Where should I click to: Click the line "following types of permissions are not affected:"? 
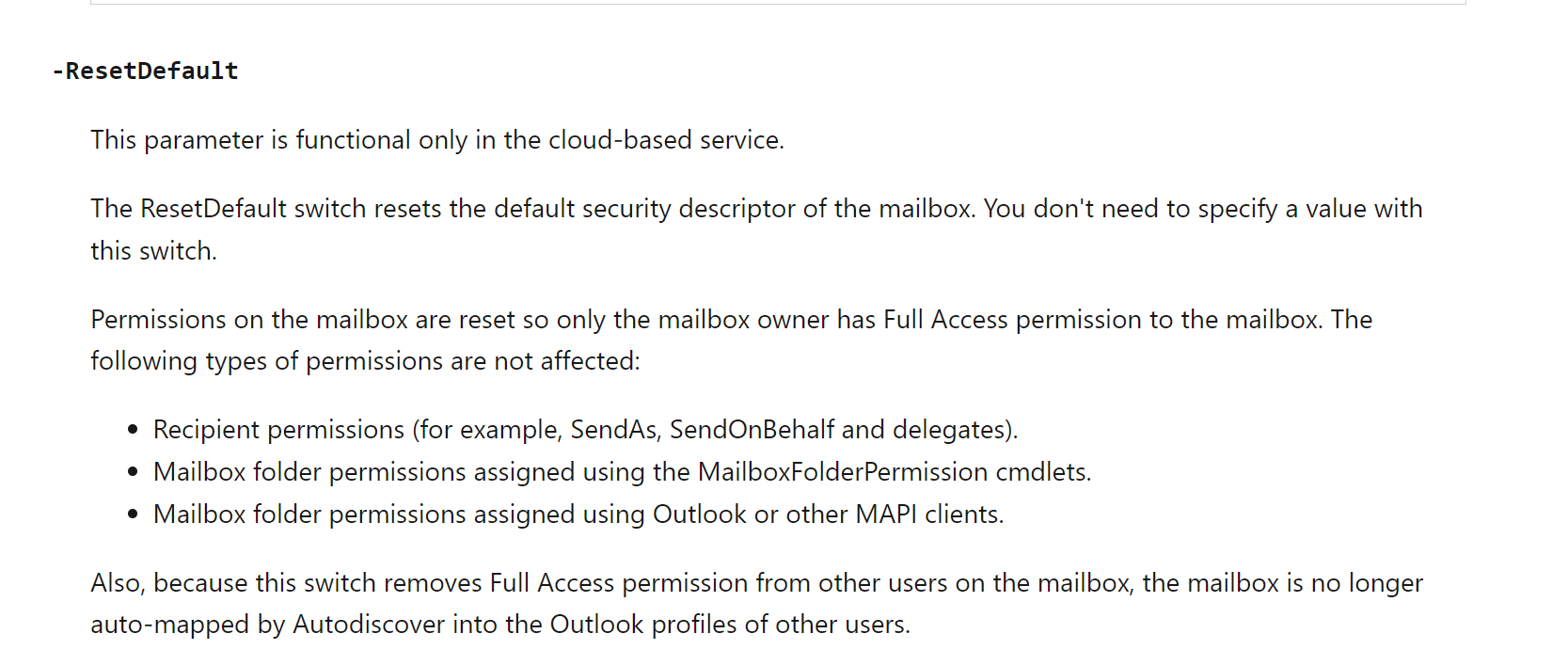(x=365, y=361)
